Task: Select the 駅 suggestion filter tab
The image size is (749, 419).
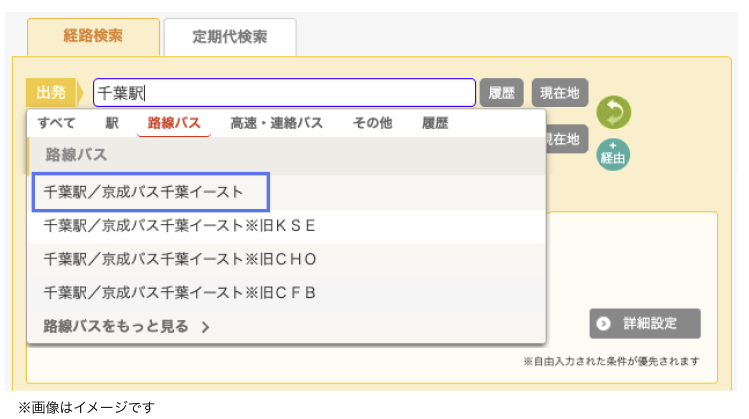Action: point(112,123)
